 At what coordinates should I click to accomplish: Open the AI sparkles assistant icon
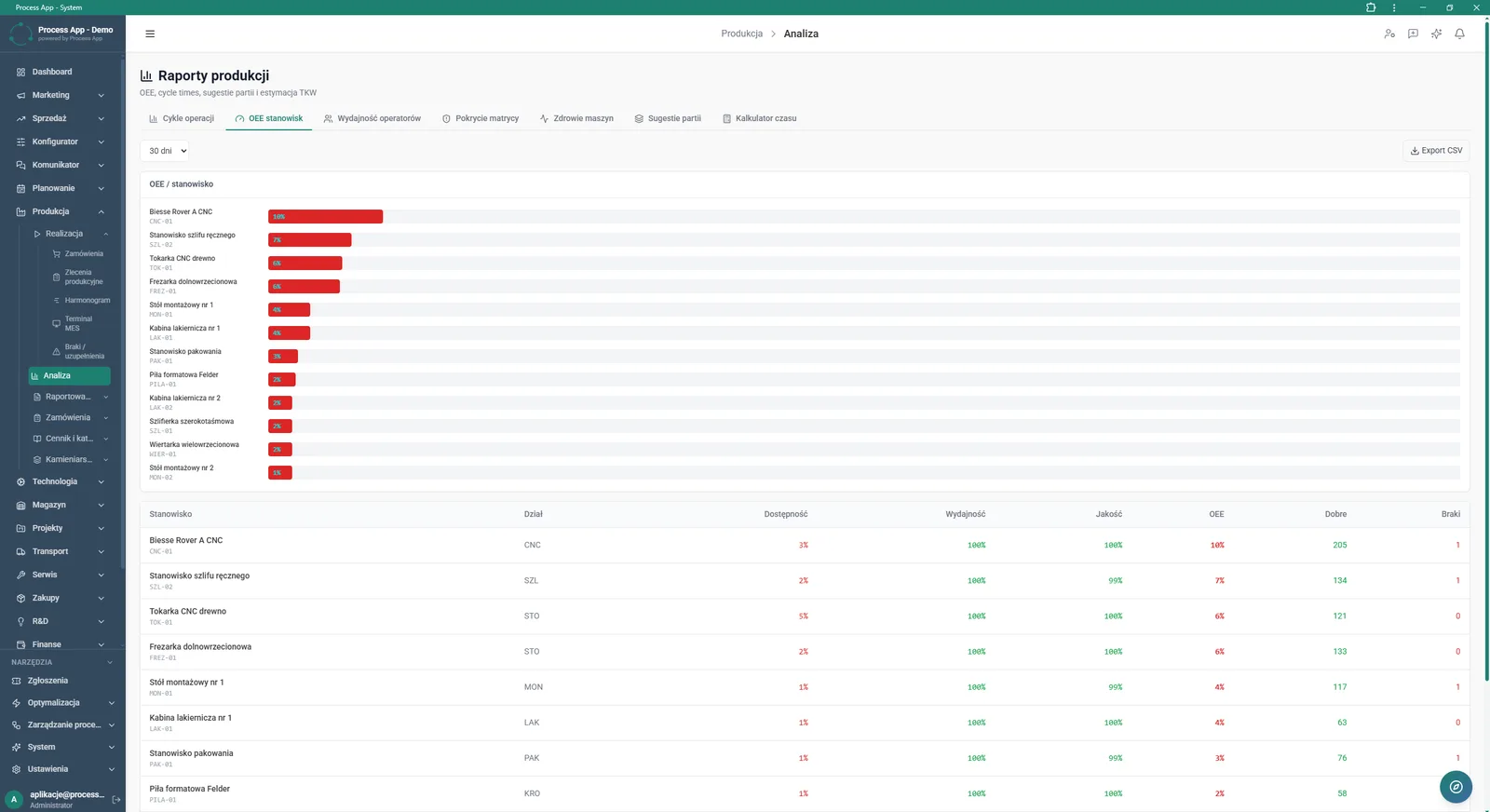[x=1436, y=34]
